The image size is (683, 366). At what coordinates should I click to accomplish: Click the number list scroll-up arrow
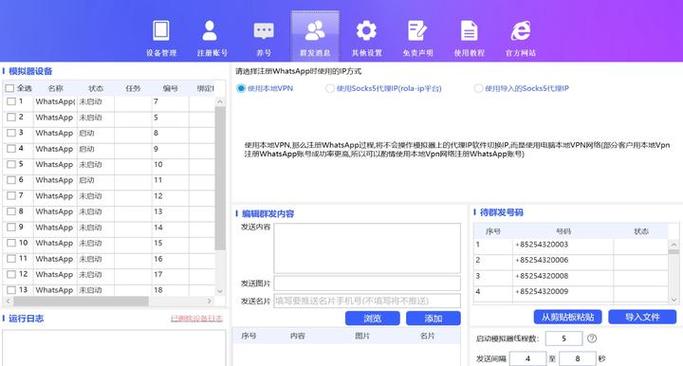click(674, 244)
